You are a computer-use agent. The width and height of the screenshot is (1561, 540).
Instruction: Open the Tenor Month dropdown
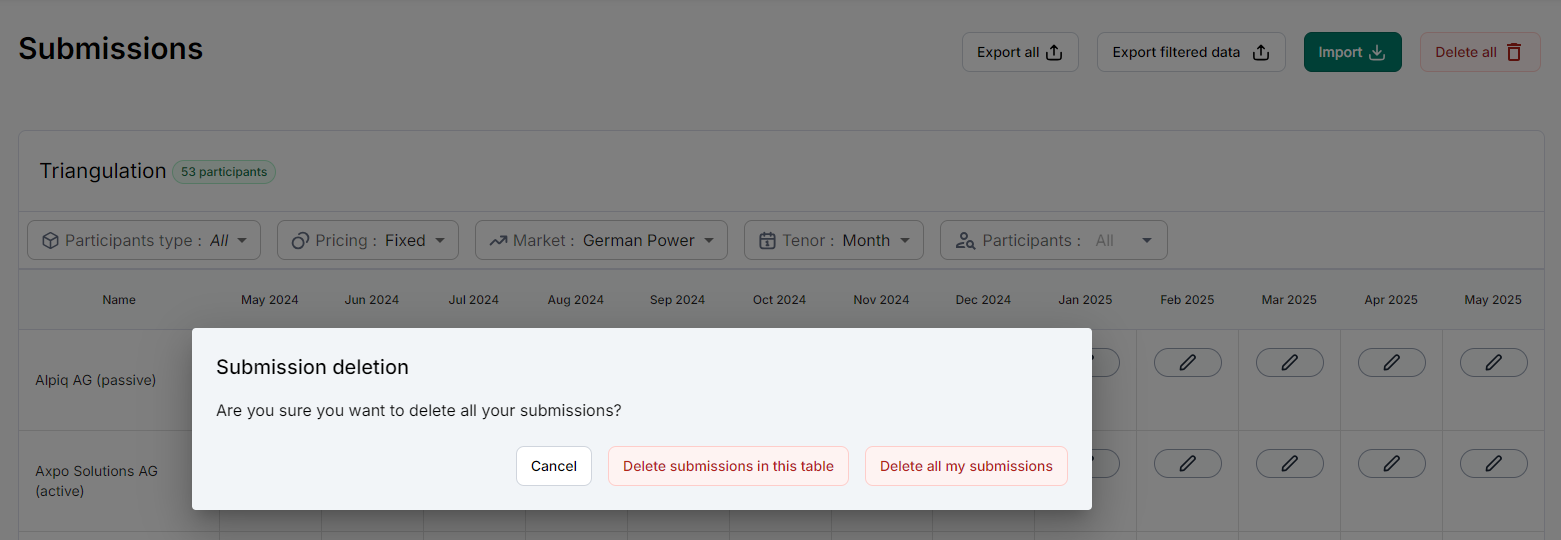tap(833, 240)
